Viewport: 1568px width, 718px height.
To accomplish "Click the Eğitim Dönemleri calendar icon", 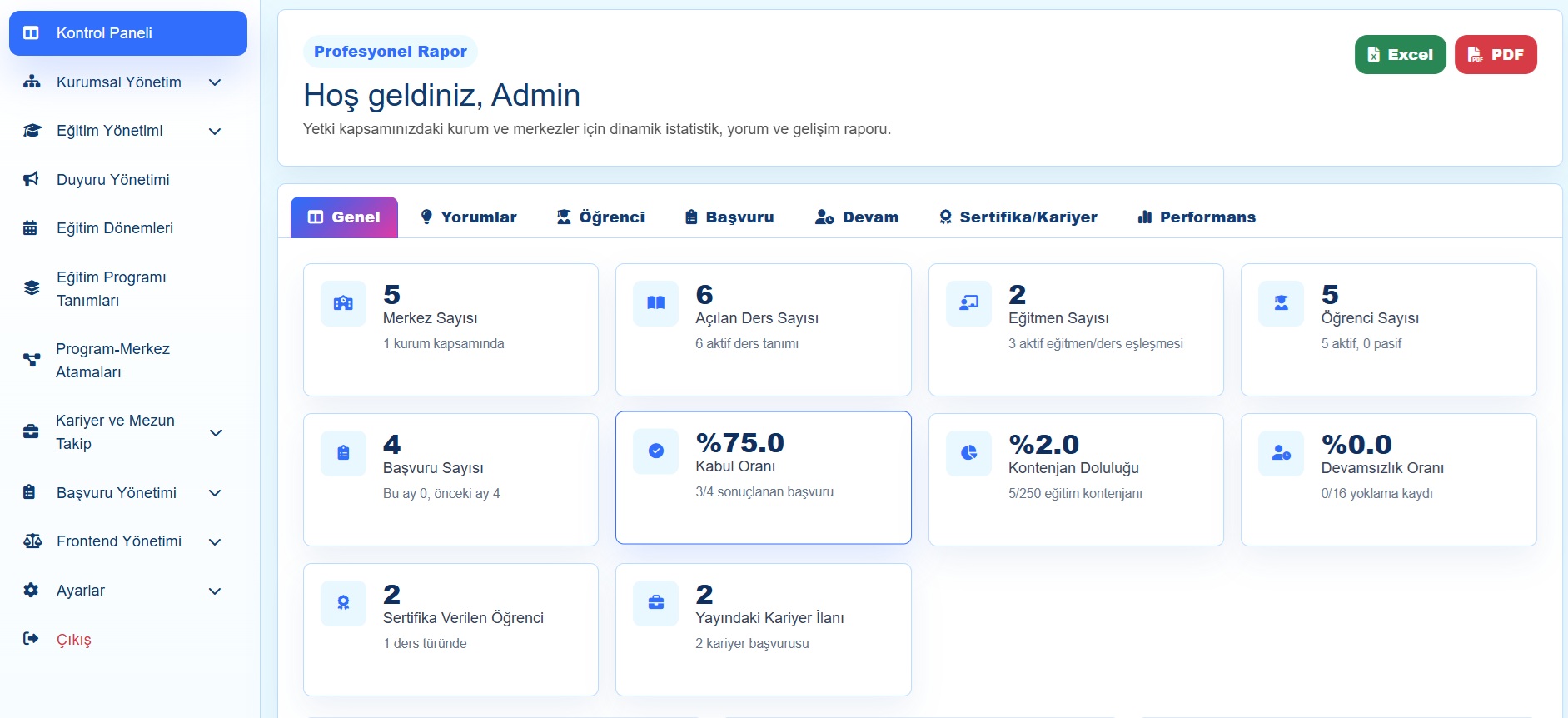I will [30, 228].
